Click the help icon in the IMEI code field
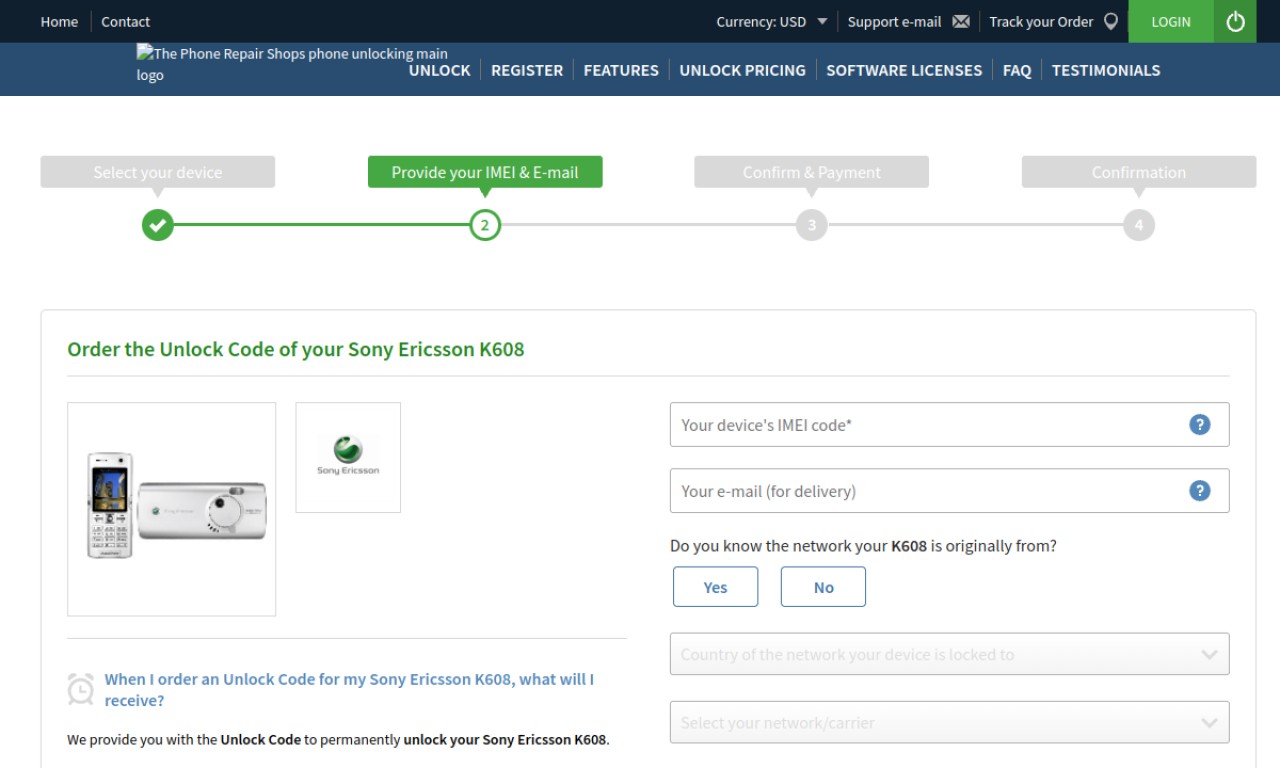 (x=1200, y=425)
